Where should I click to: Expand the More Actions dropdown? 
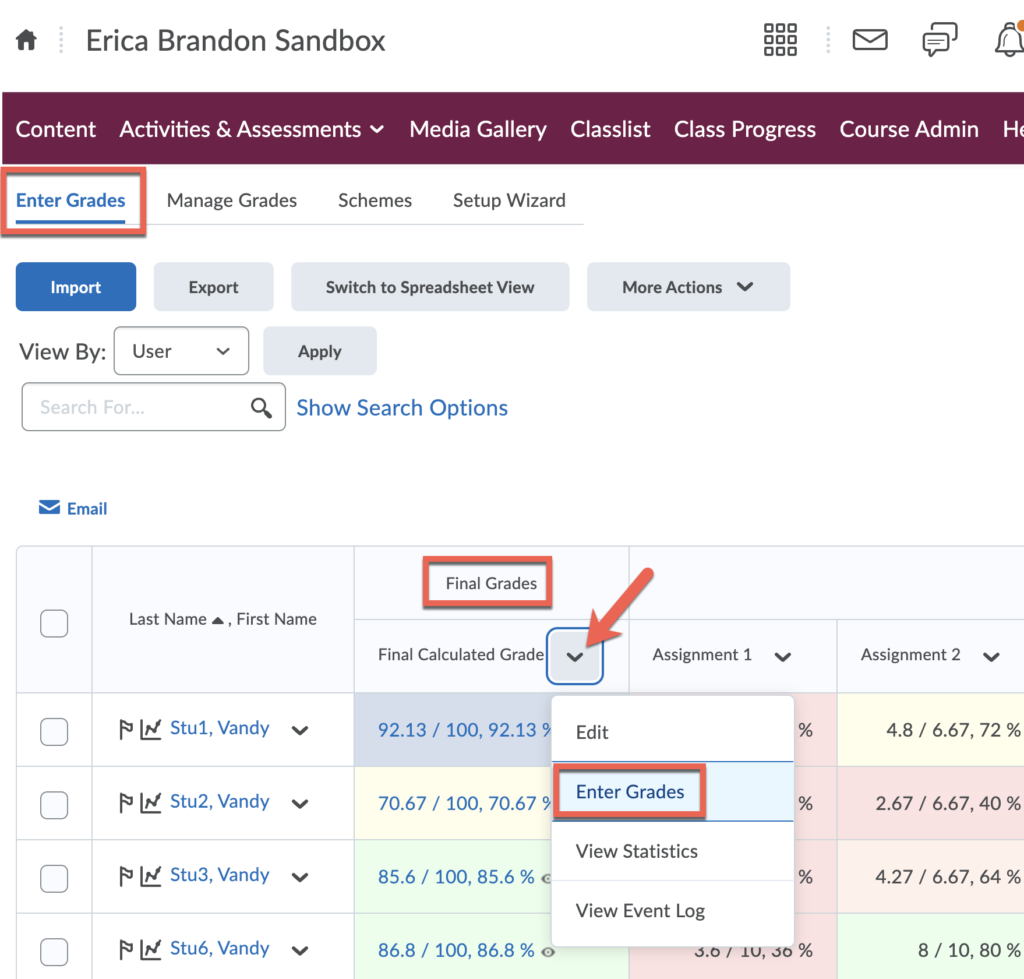point(688,287)
